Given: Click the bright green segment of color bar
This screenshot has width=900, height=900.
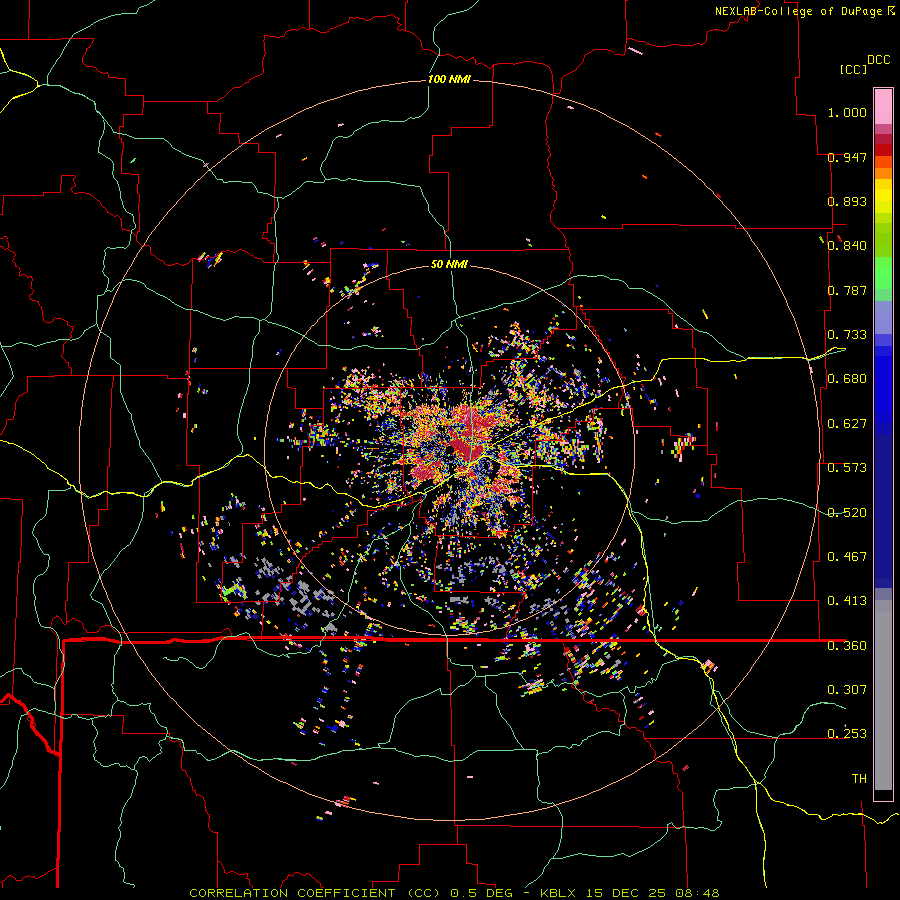Looking at the screenshot, I should tap(883, 273).
